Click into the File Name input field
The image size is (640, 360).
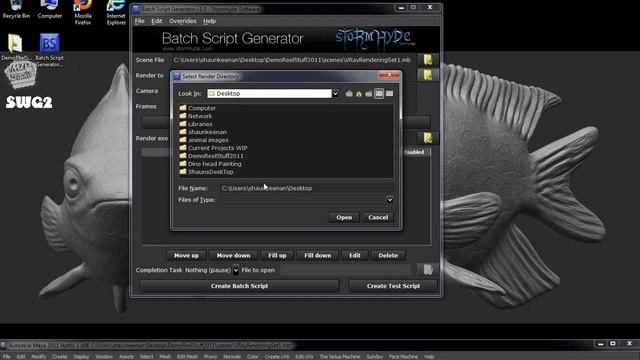(x=307, y=188)
